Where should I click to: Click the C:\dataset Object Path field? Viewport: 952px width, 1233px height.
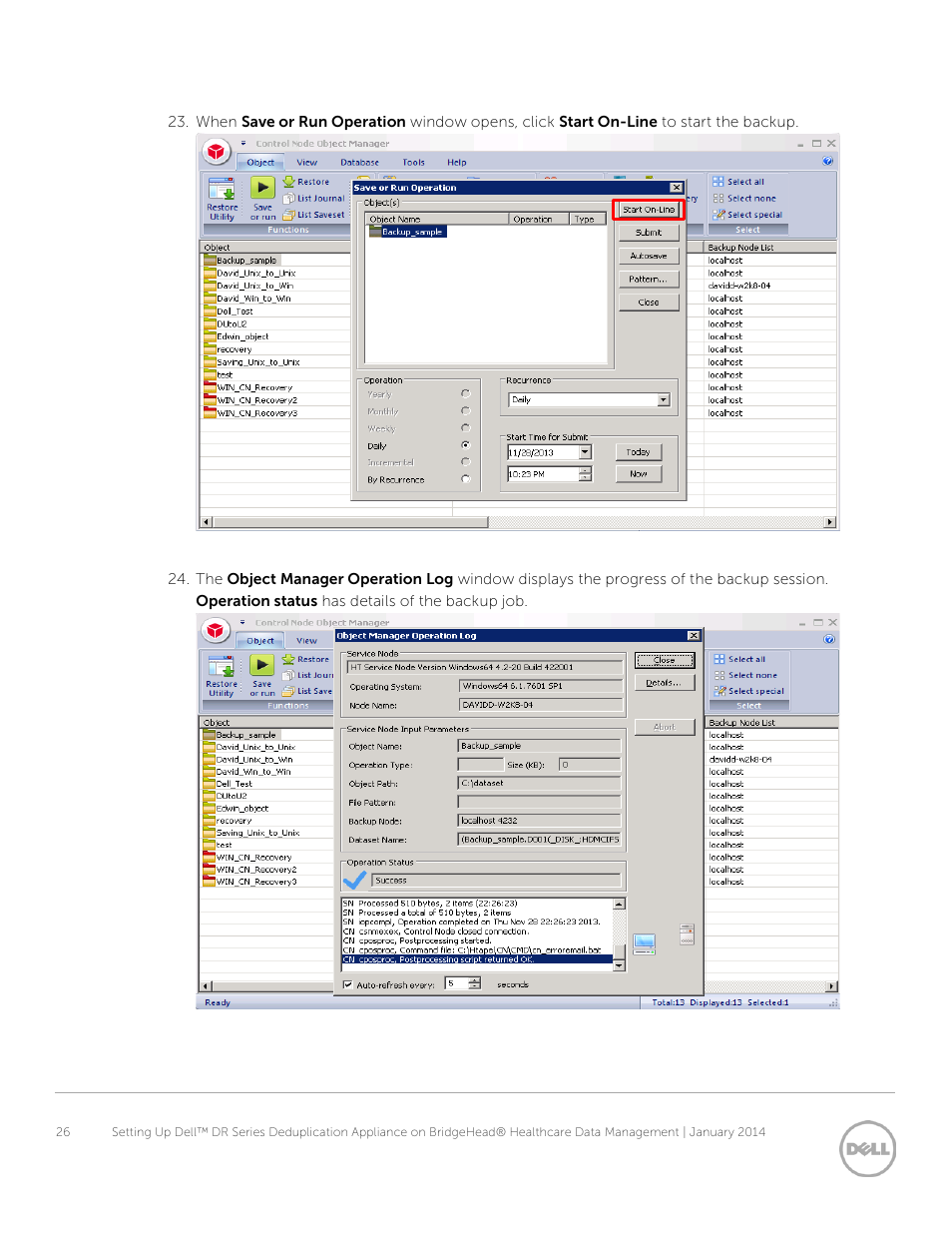tap(539, 783)
